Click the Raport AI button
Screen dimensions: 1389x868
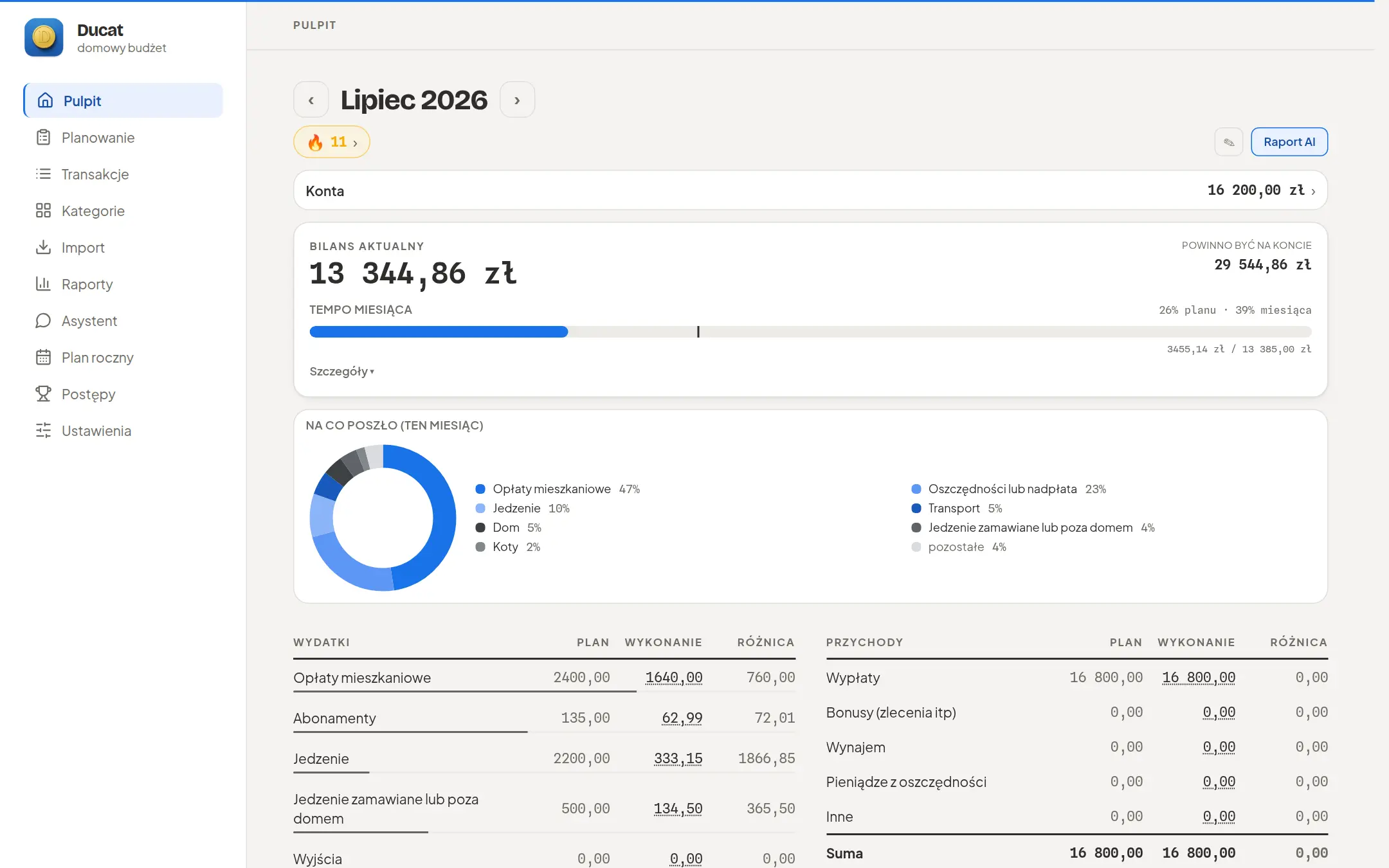pos(1289,142)
